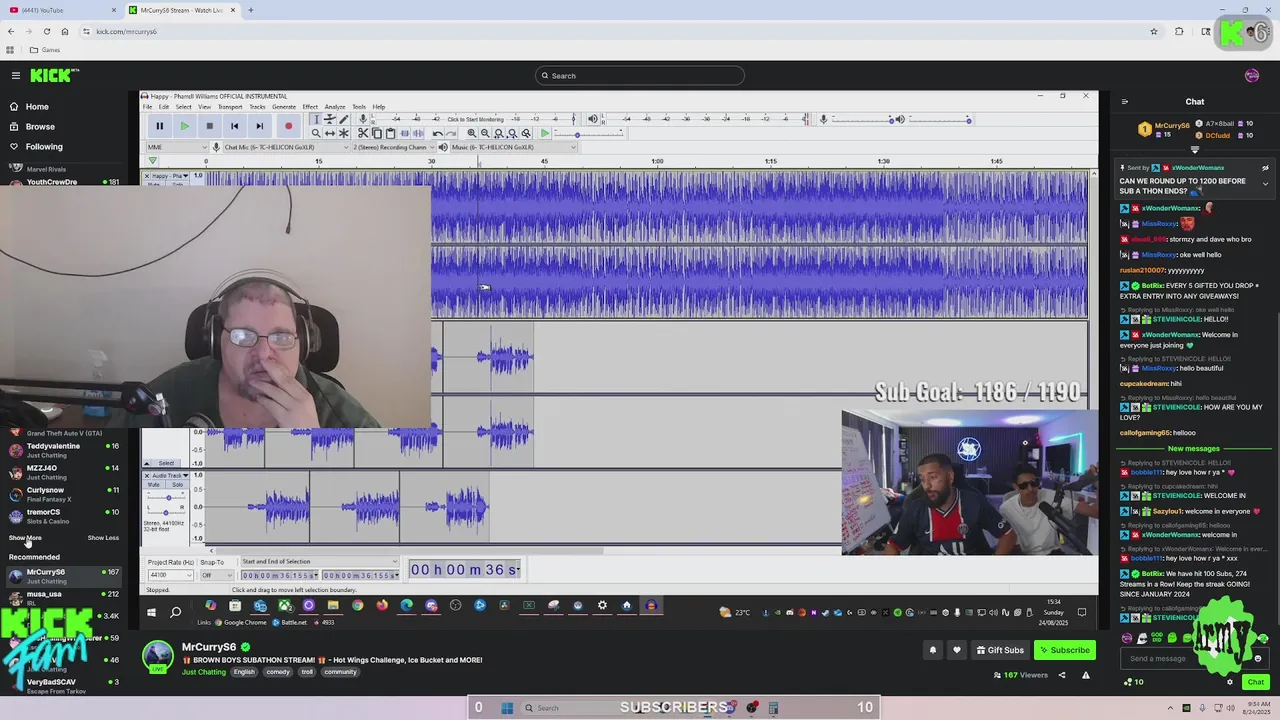Click the Gift Subs button

[x=1000, y=650]
